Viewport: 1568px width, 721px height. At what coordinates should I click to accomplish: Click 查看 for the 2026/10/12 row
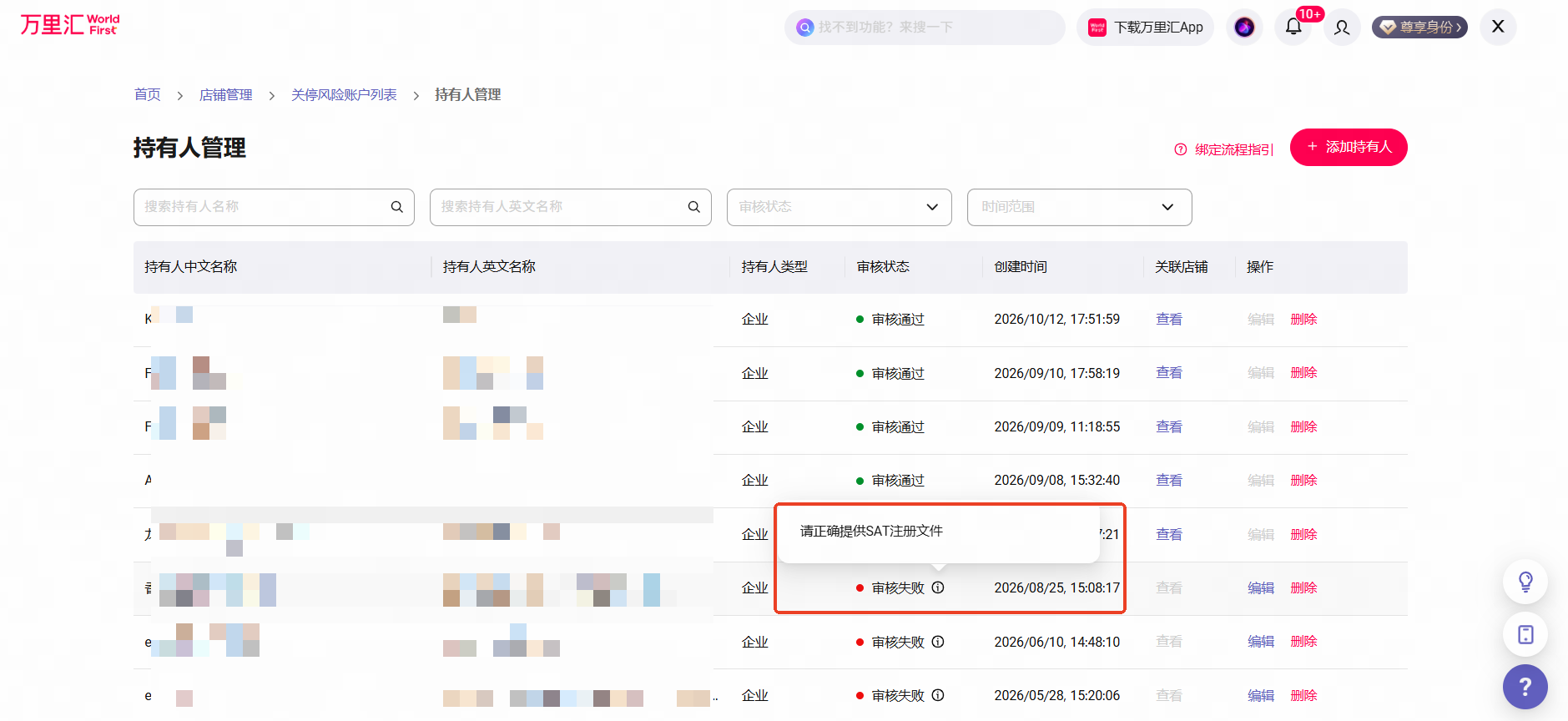[1169, 320]
